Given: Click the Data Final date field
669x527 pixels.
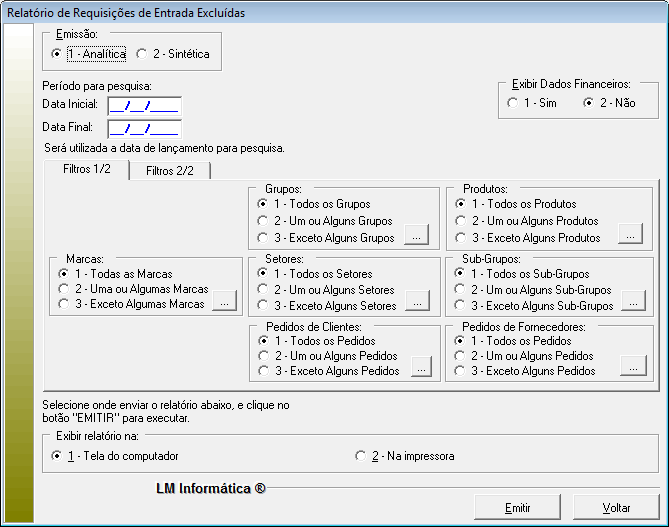Looking at the screenshot, I should coord(144,127).
